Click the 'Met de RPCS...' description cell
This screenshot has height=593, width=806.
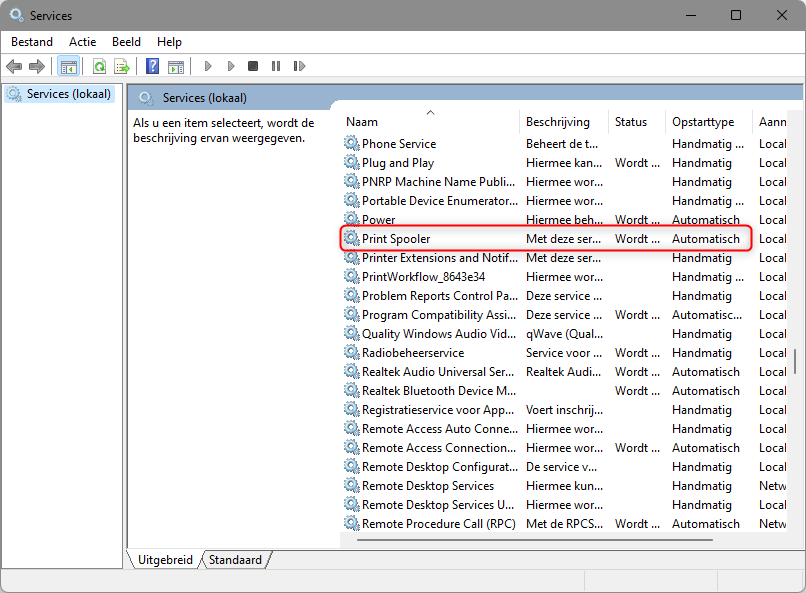point(564,524)
